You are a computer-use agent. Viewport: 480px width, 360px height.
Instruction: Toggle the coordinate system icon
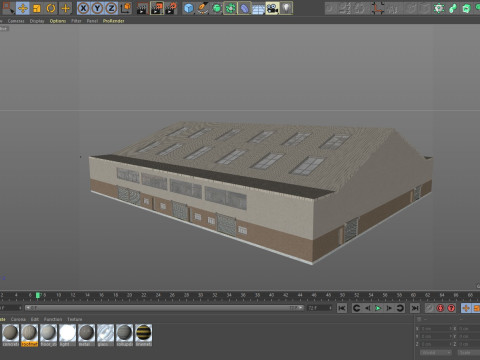click(125, 8)
